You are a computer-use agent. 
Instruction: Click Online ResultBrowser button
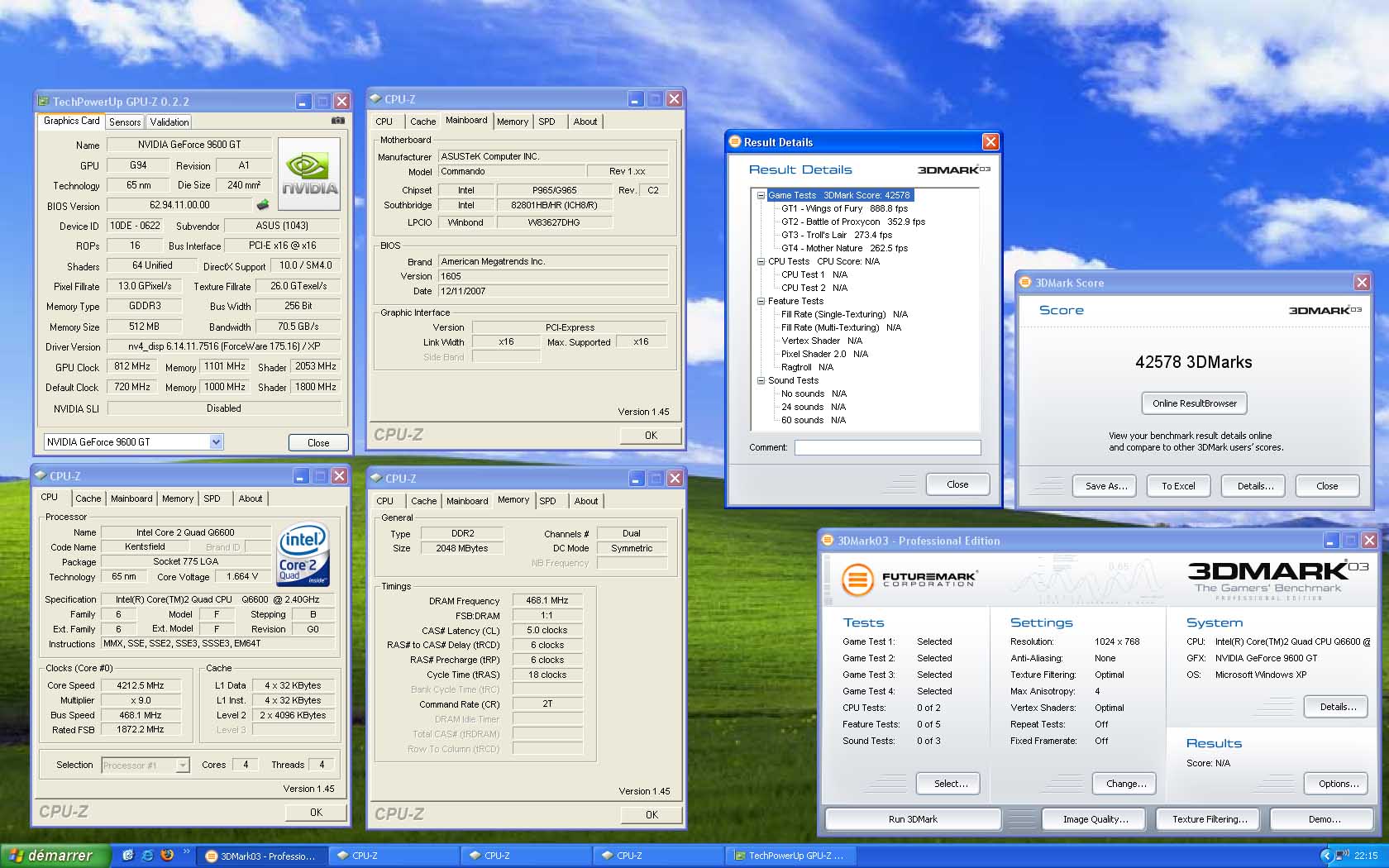pyautogui.click(x=1195, y=403)
